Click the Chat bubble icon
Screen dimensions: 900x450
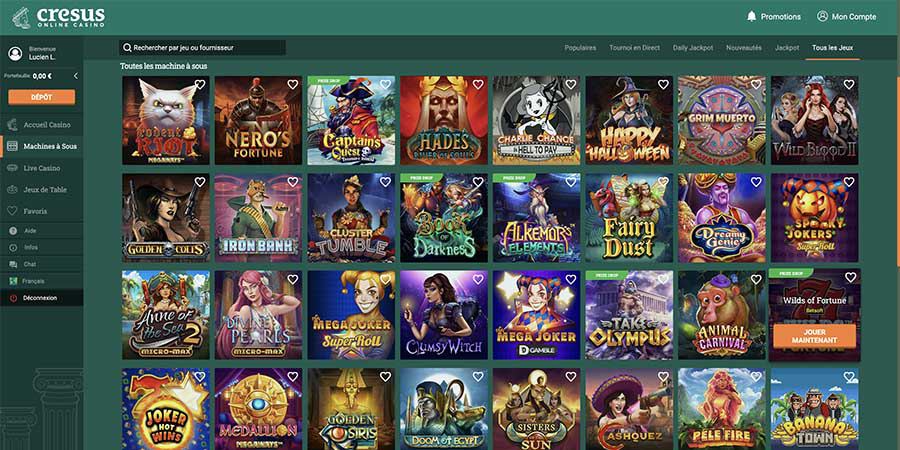click(x=13, y=265)
